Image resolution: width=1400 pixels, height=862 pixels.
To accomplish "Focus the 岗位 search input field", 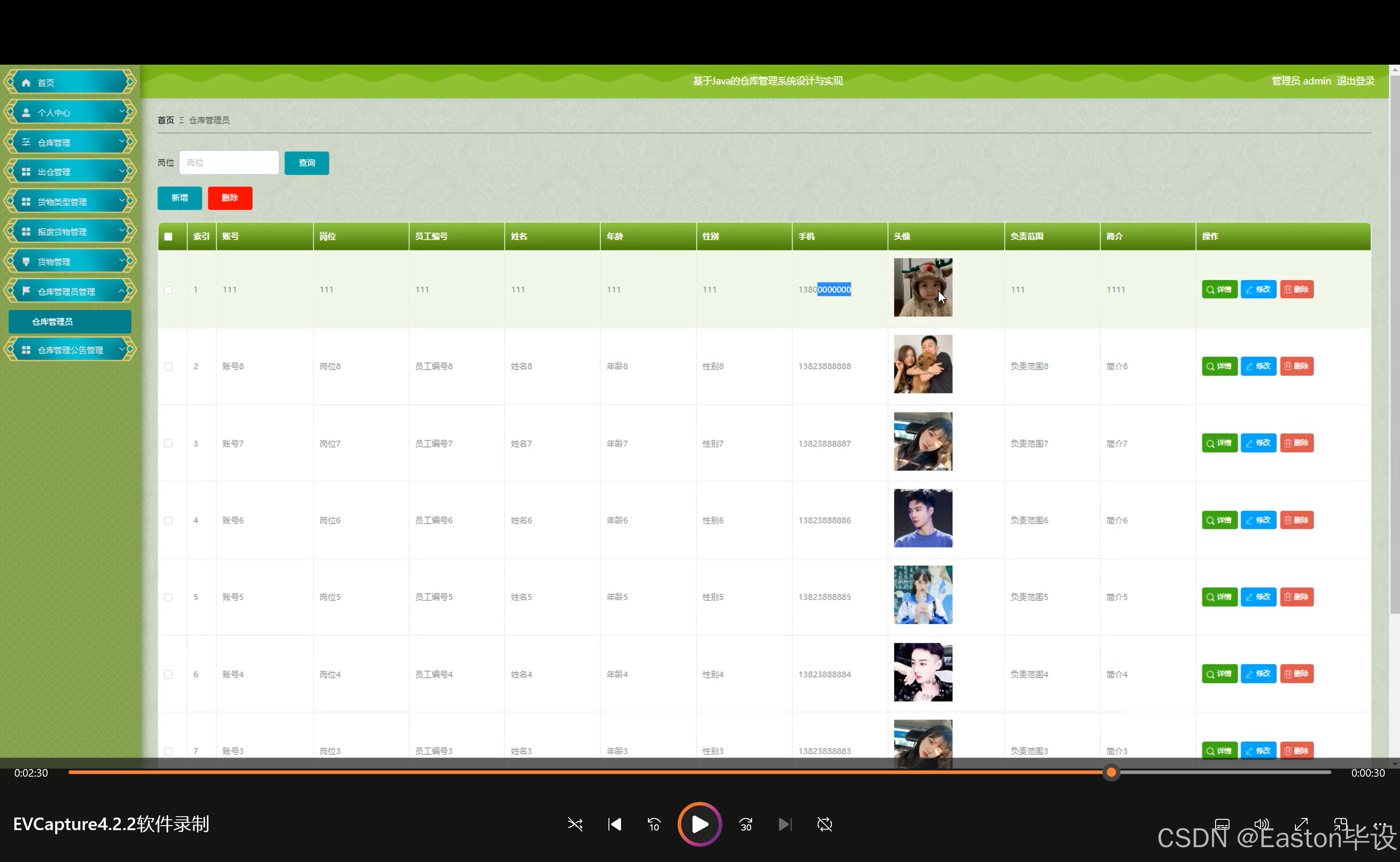I will [229, 163].
